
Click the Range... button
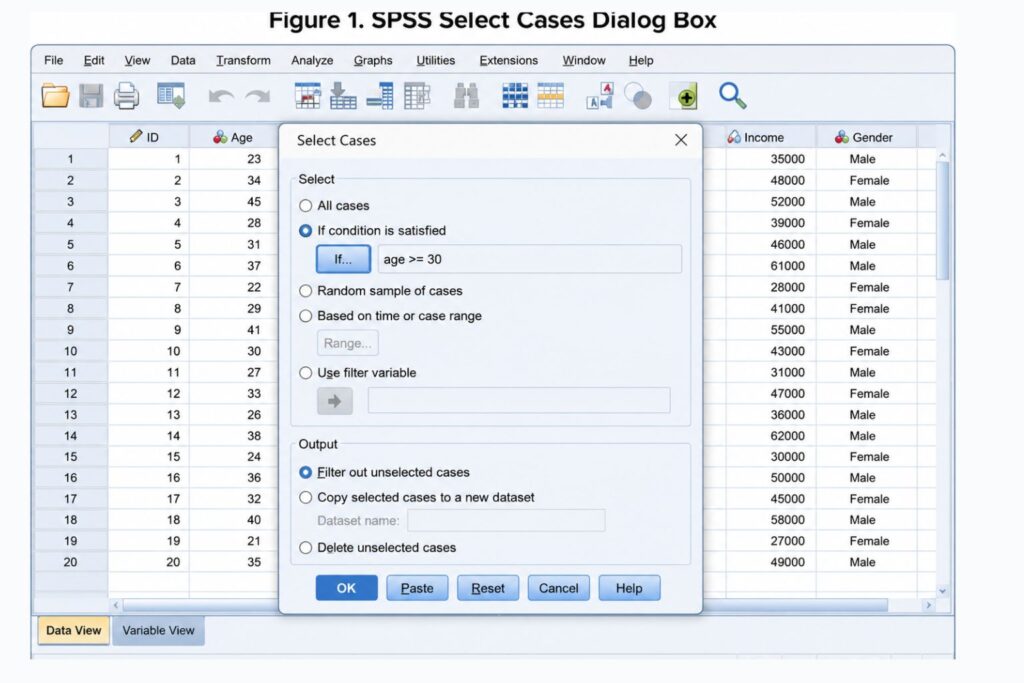click(347, 343)
